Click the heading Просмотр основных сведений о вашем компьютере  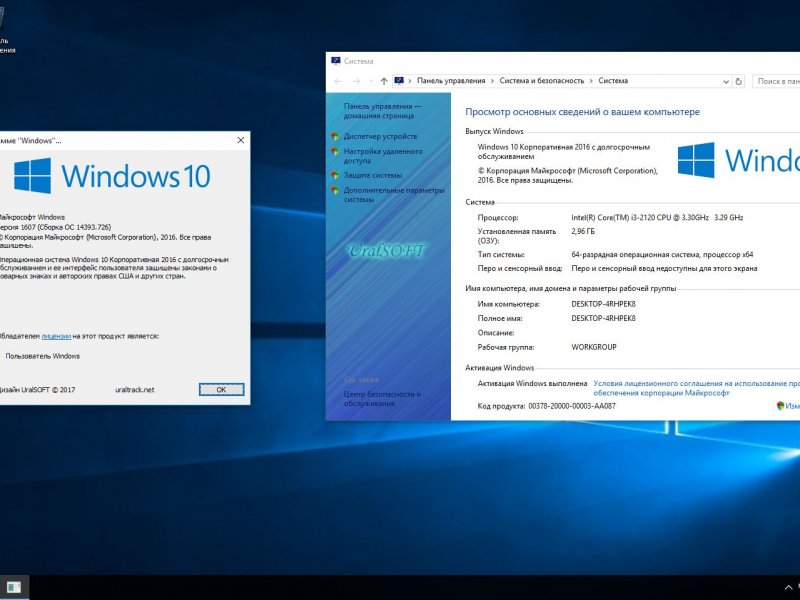tap(583, 112)
